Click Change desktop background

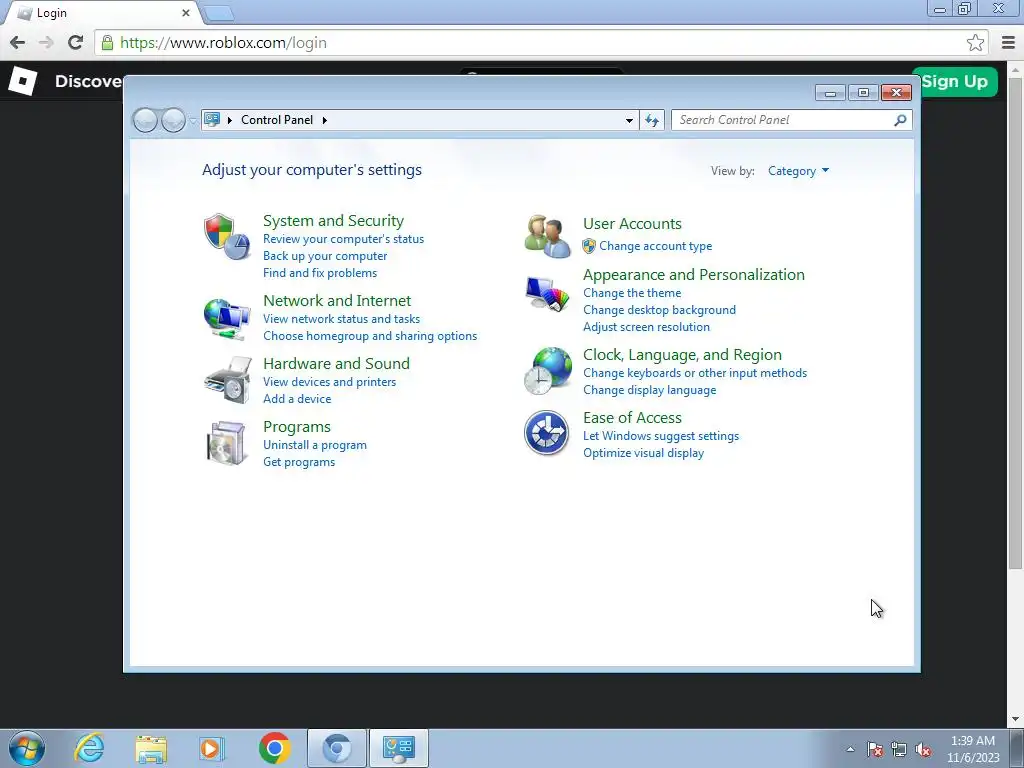(x=660, y=310)
